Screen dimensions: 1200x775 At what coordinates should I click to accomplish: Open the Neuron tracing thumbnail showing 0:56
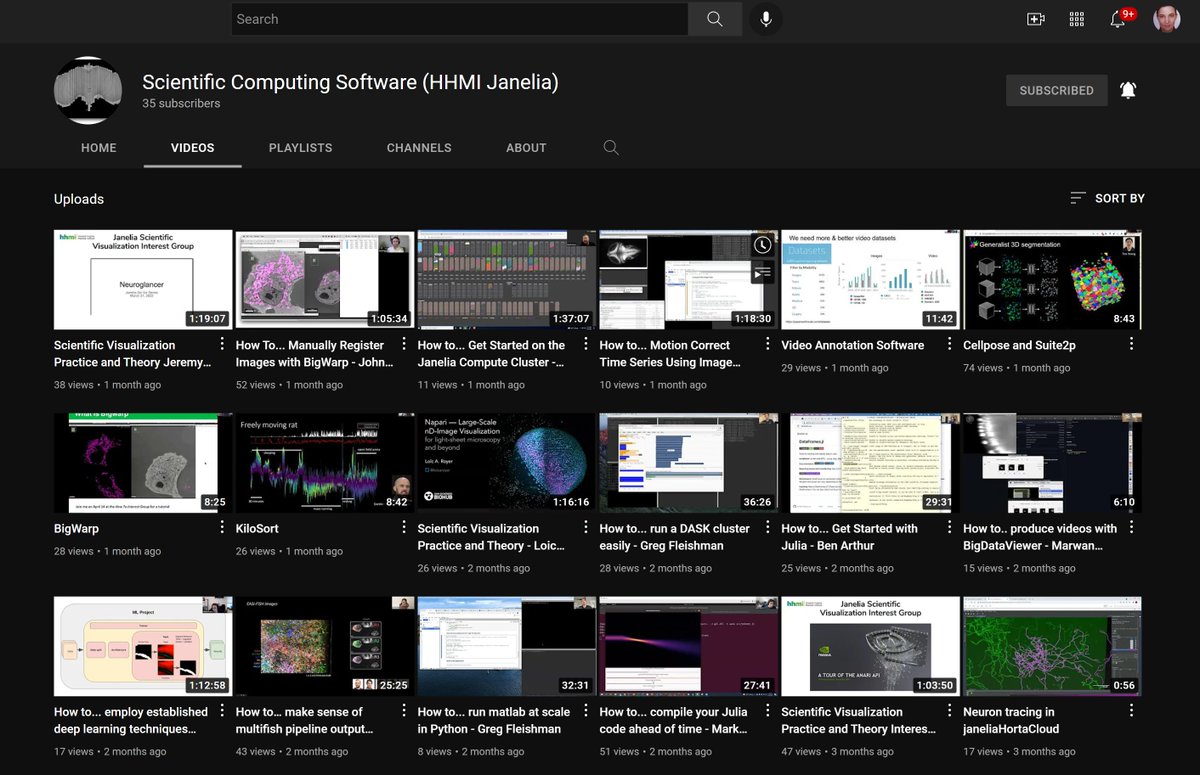[1052, 647]
